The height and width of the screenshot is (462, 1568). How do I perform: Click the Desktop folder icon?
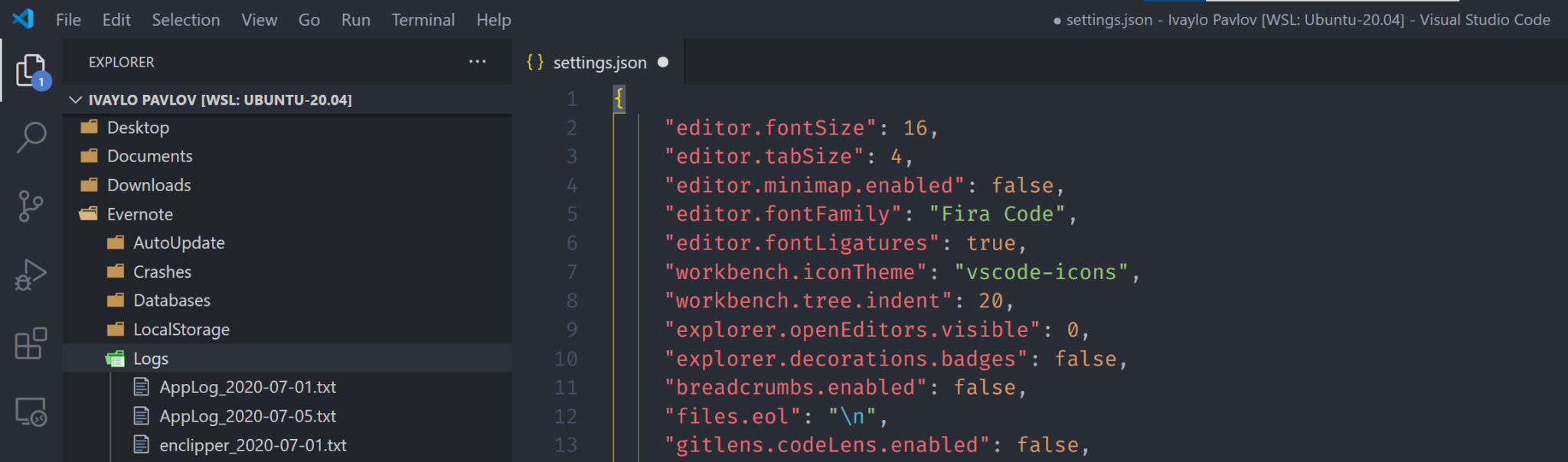point(90,127)
